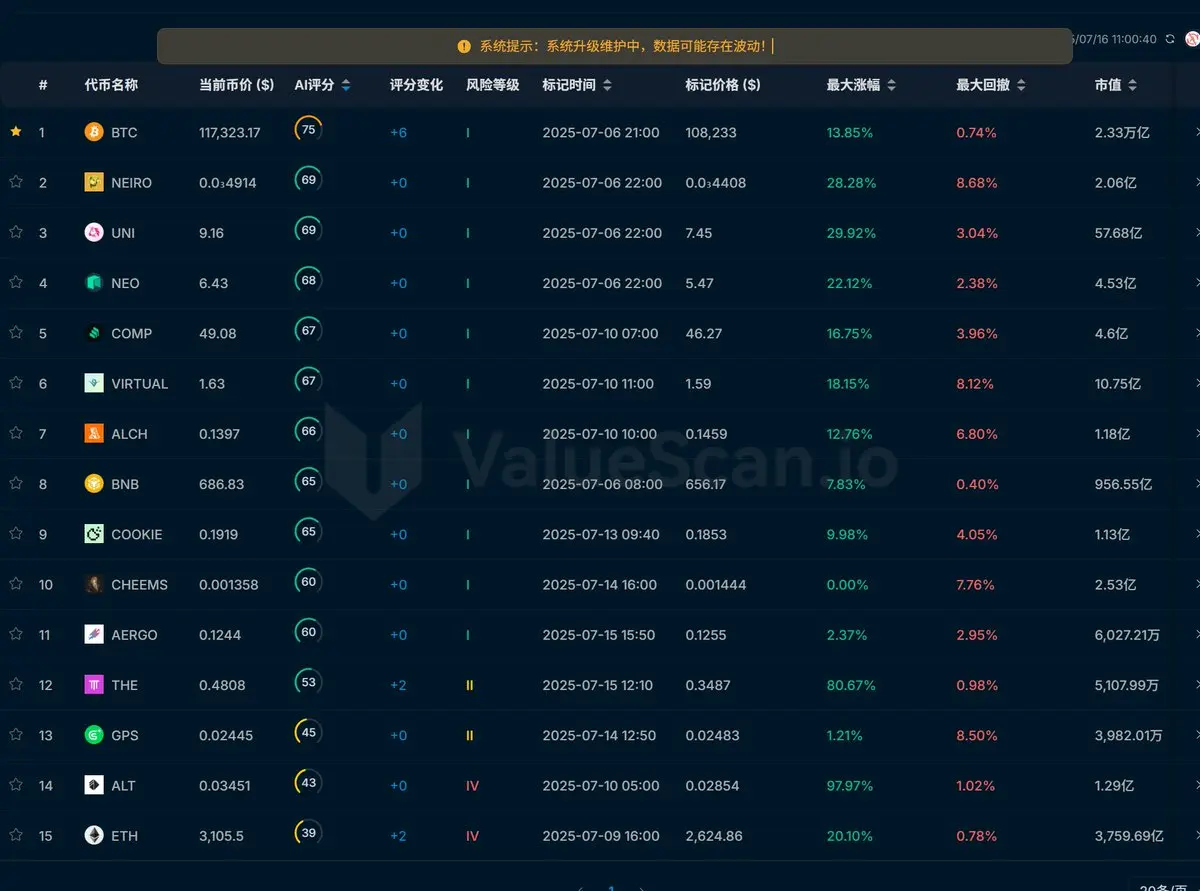Click the ETH coin logo
This screenshot has width=1200, height=891.
point(94,835)
